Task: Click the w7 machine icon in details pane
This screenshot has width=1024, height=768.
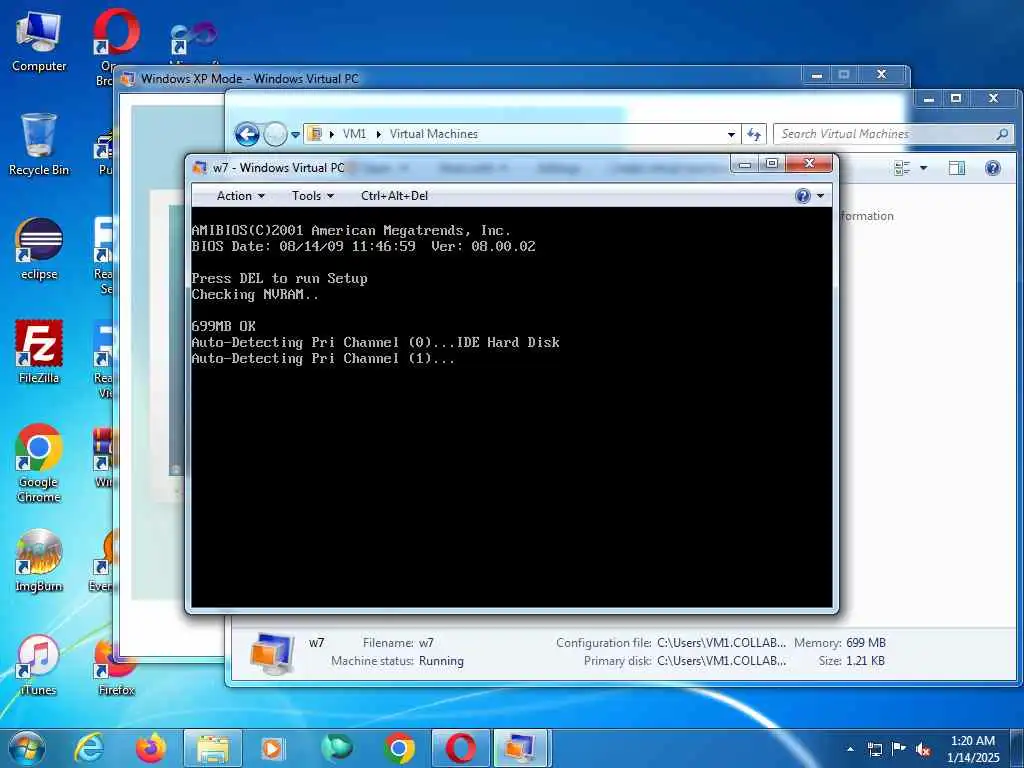Action: coord(273,653)
